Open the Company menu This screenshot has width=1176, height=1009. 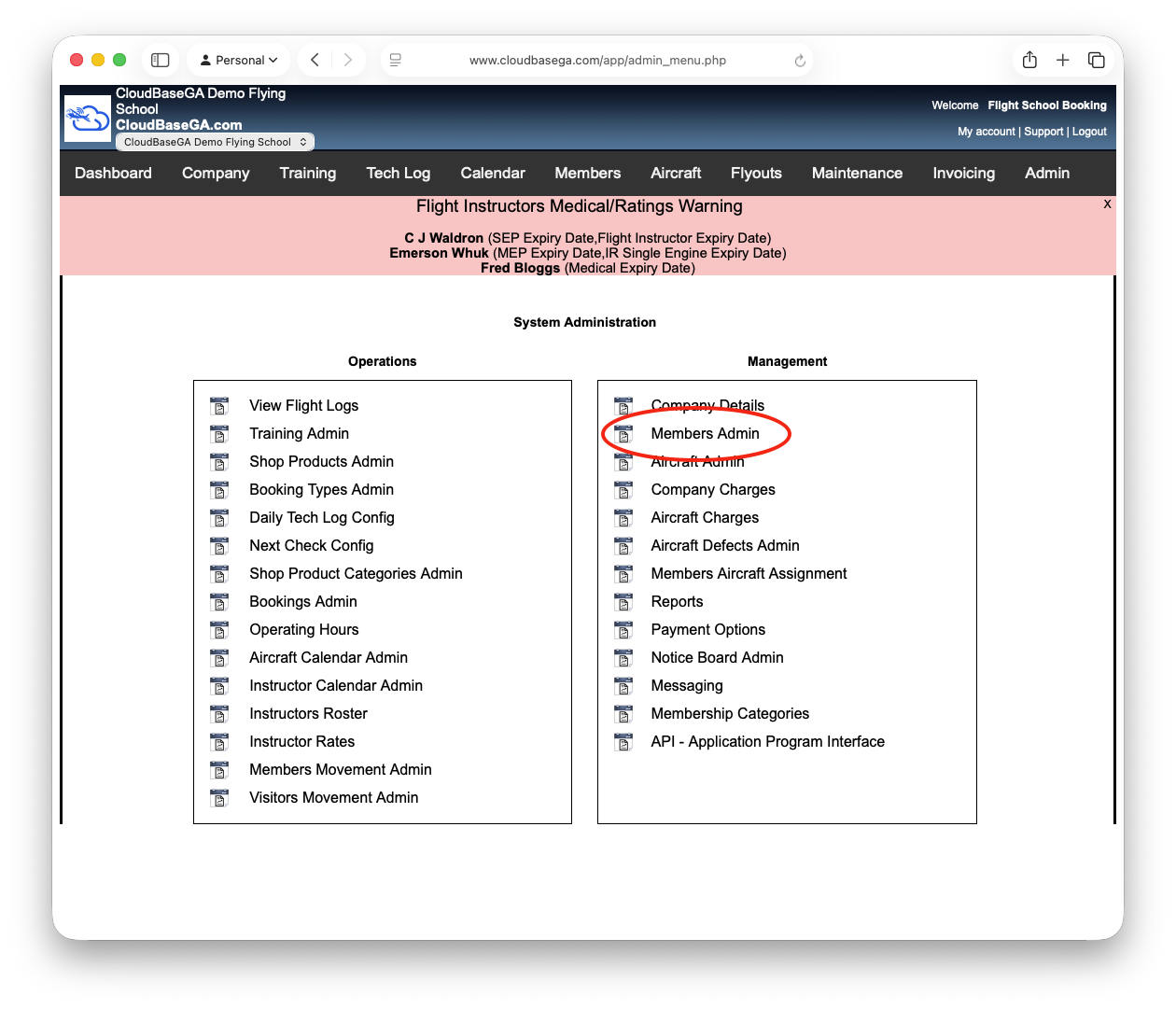click(216, 173)
